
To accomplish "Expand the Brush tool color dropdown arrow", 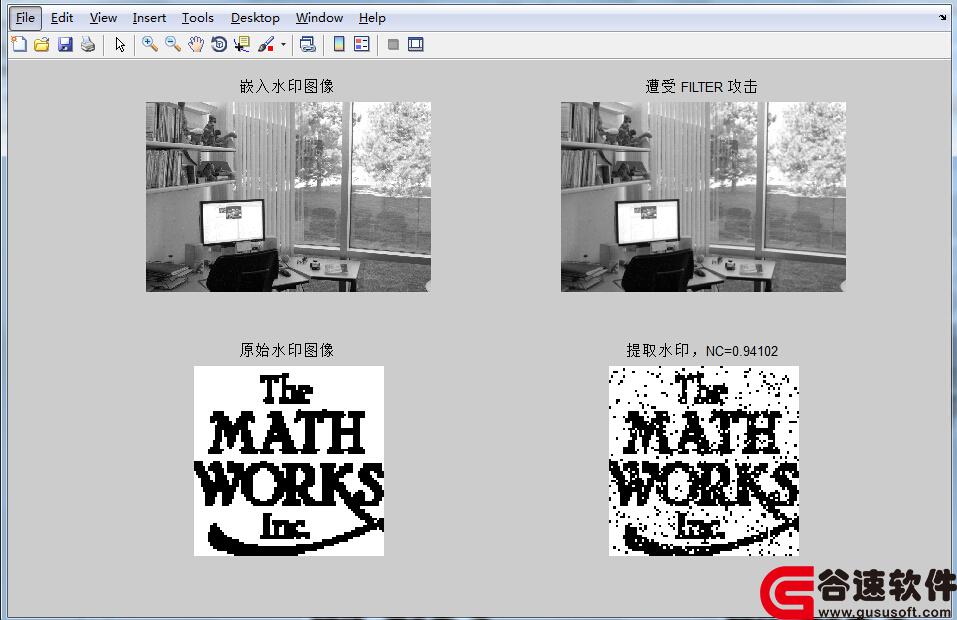I will pos(283,44).
